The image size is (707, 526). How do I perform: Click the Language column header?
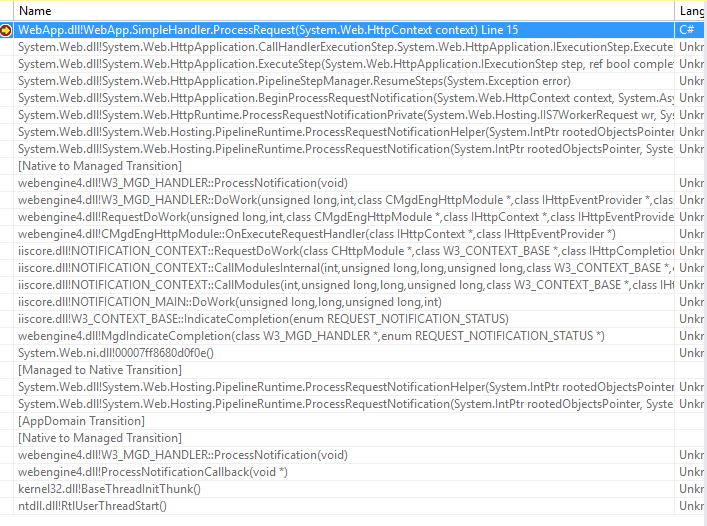pos(691,10)
